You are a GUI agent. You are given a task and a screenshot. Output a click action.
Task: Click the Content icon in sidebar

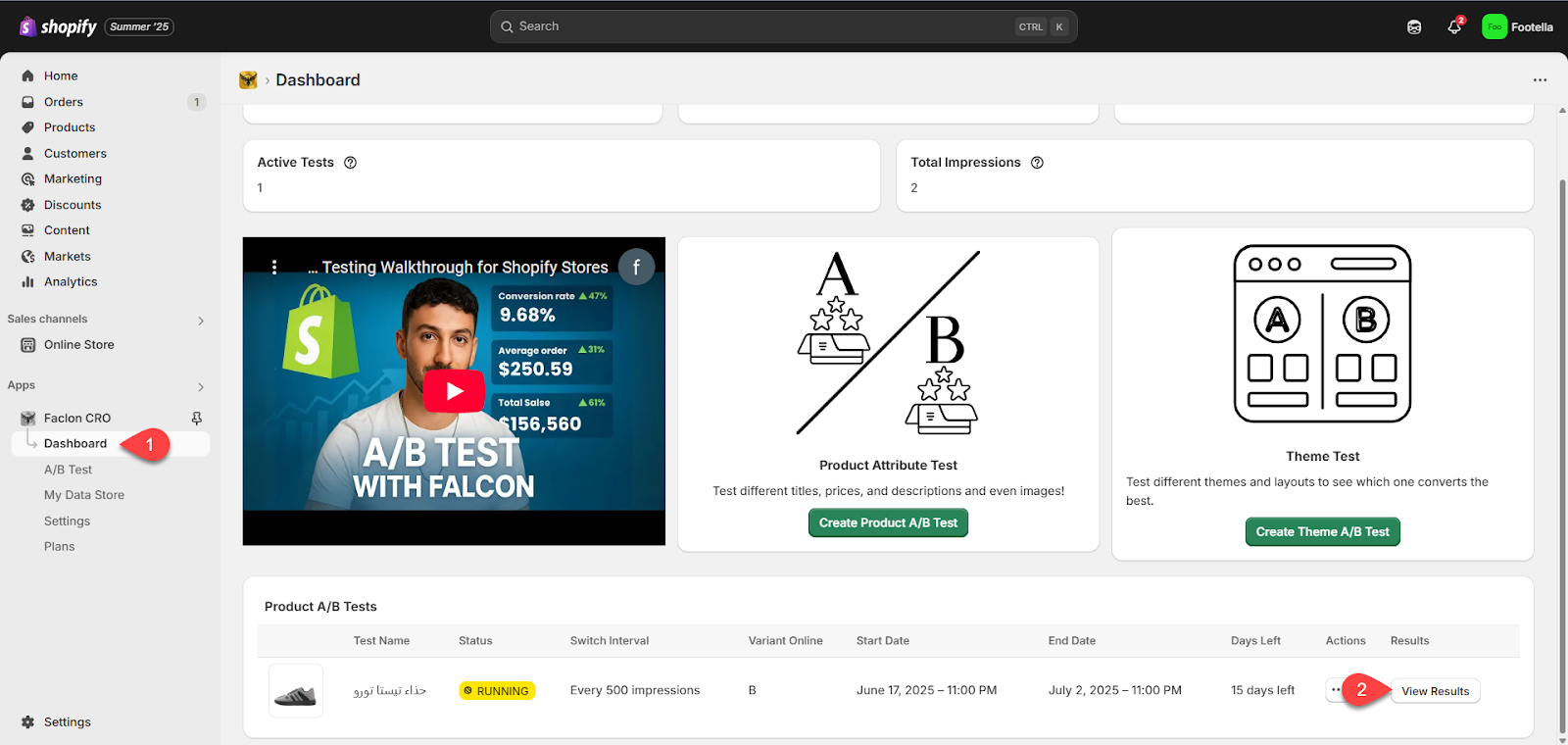(27, 230)
